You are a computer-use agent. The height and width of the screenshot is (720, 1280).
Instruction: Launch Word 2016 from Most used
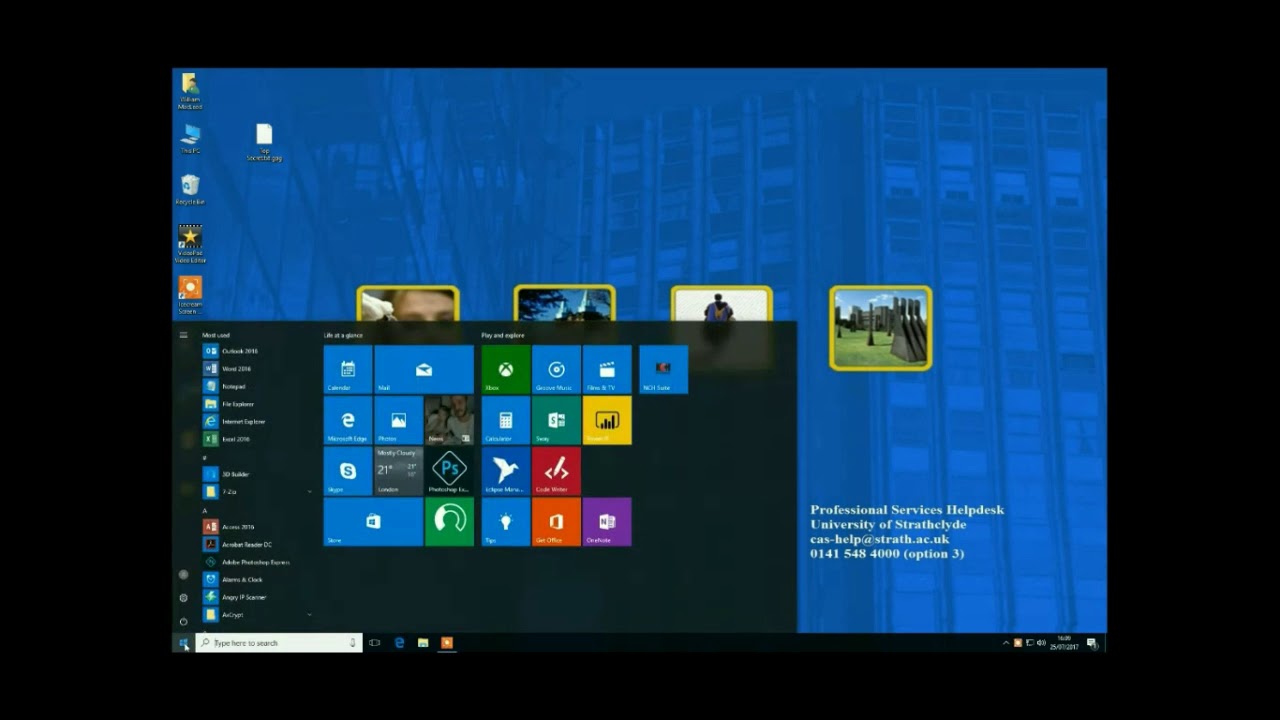click(x=257, y=369)
